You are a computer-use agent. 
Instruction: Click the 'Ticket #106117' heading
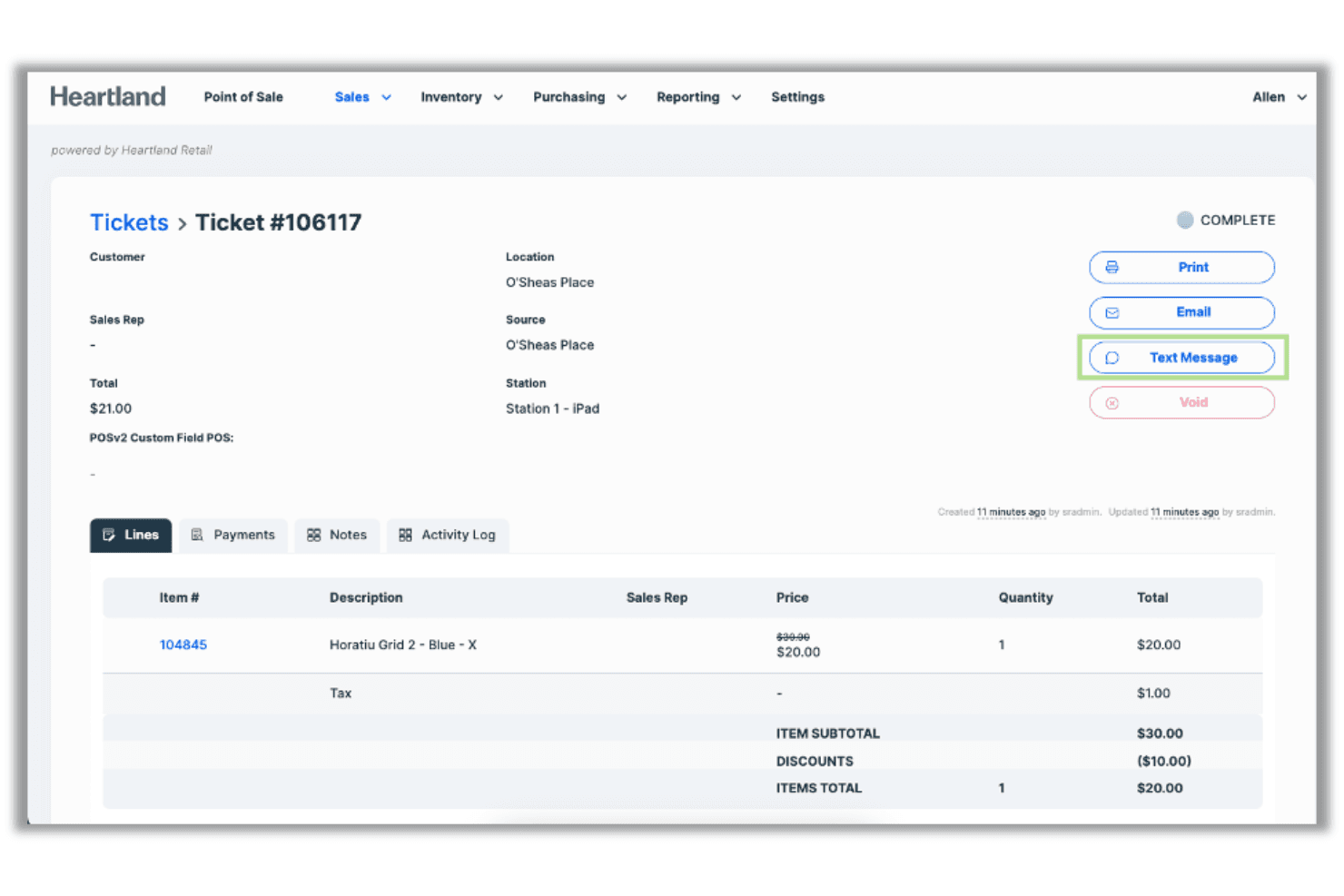(278, 222)
